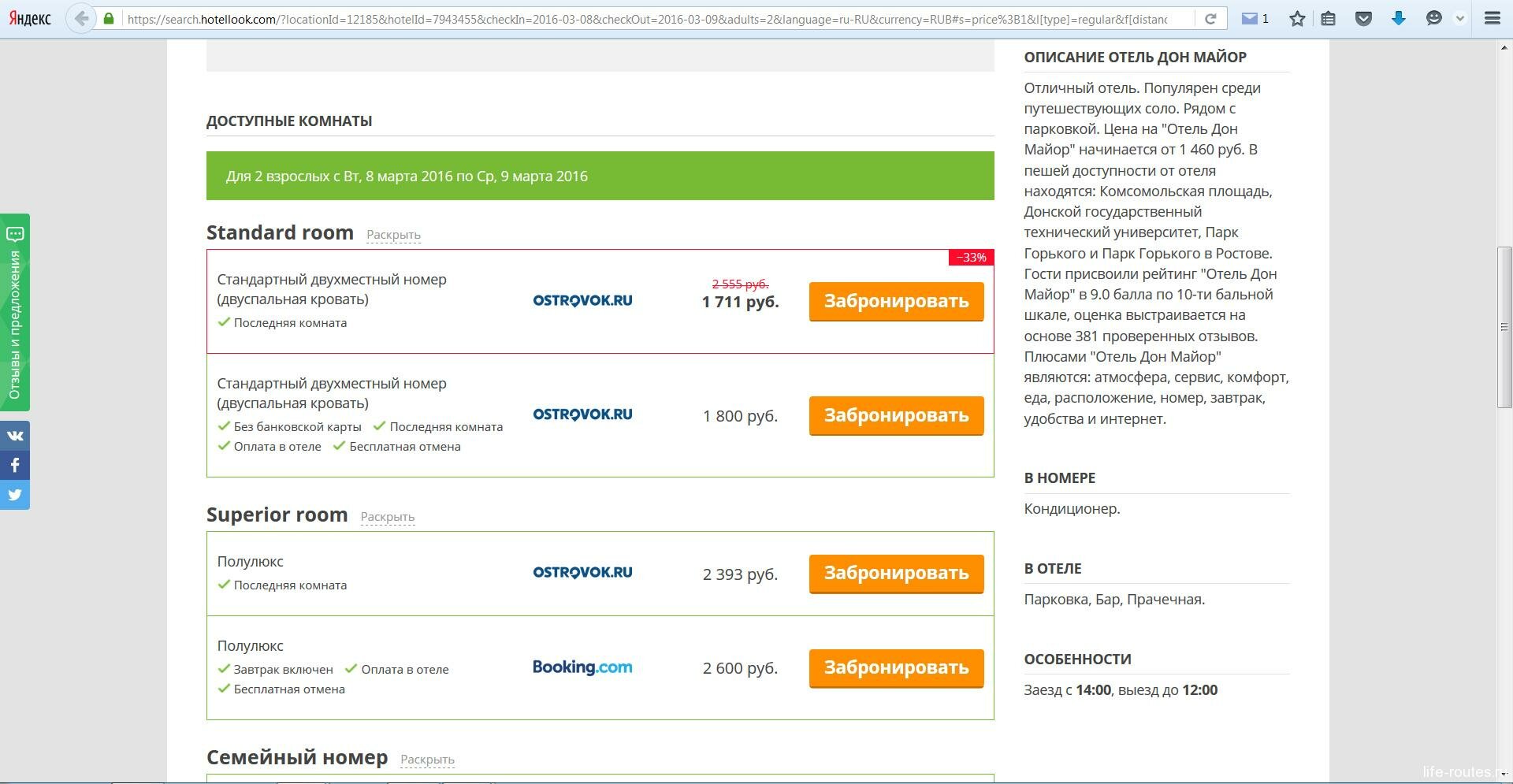This screenshot has width=1513, height=784.
Task: Open the mail notification envelope icon
Action: coord(1250,19)
